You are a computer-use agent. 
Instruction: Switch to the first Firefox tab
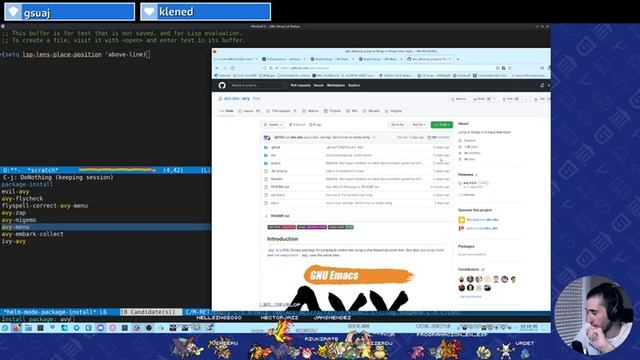pos(236,59)
